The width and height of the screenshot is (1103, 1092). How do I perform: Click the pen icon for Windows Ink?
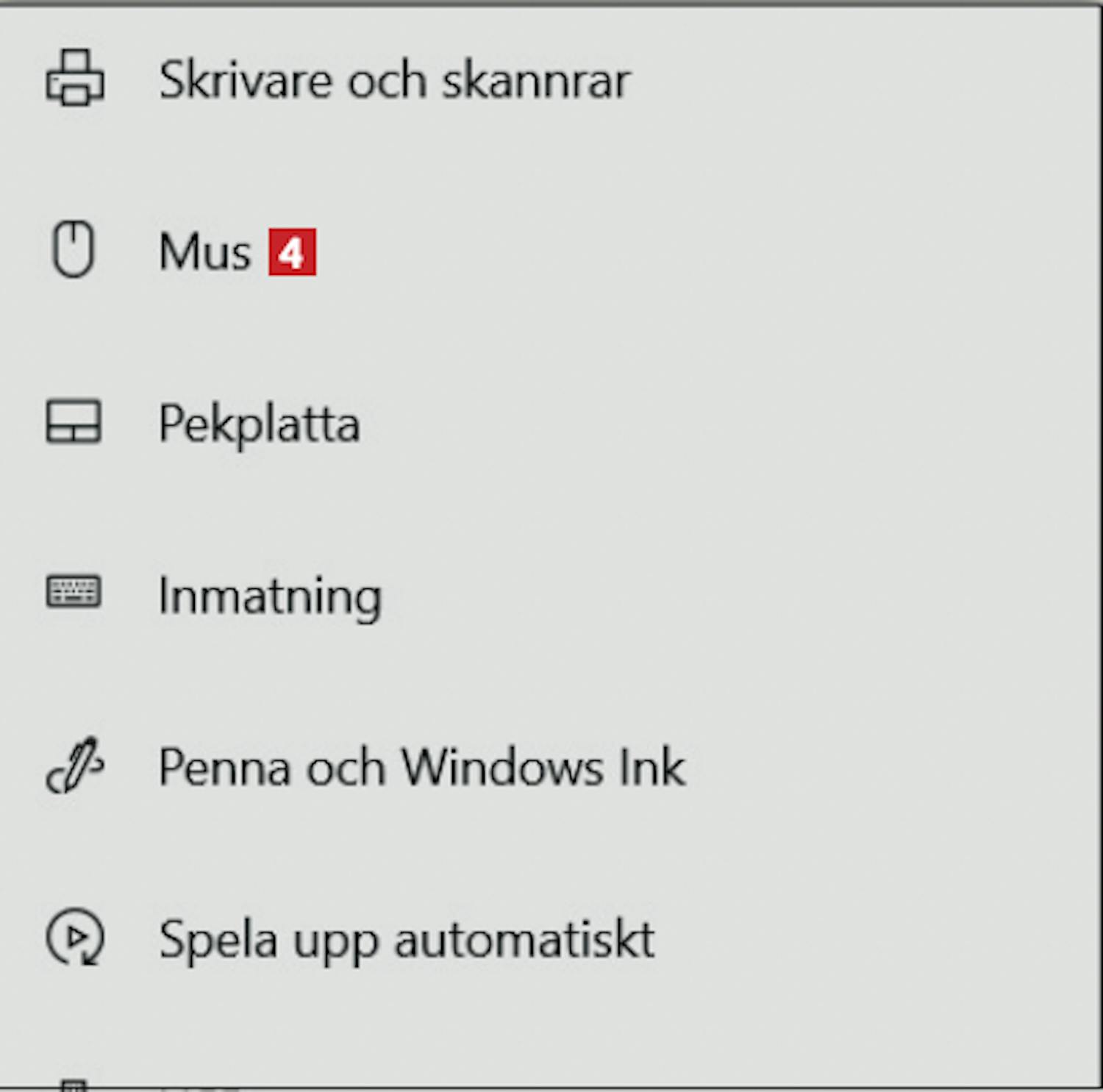tap(74, 766)
